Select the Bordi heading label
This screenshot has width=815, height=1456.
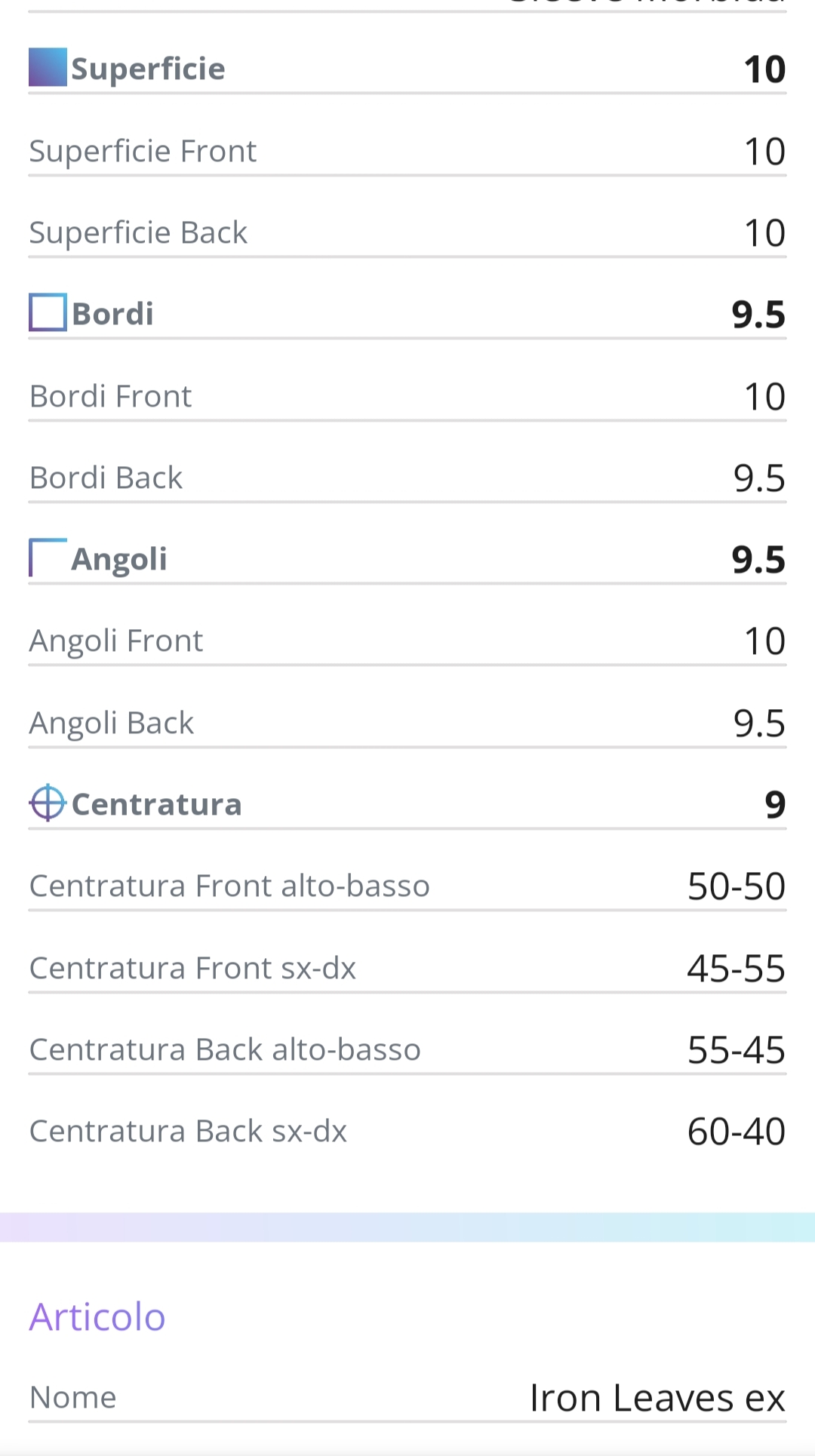pos(112,314)
